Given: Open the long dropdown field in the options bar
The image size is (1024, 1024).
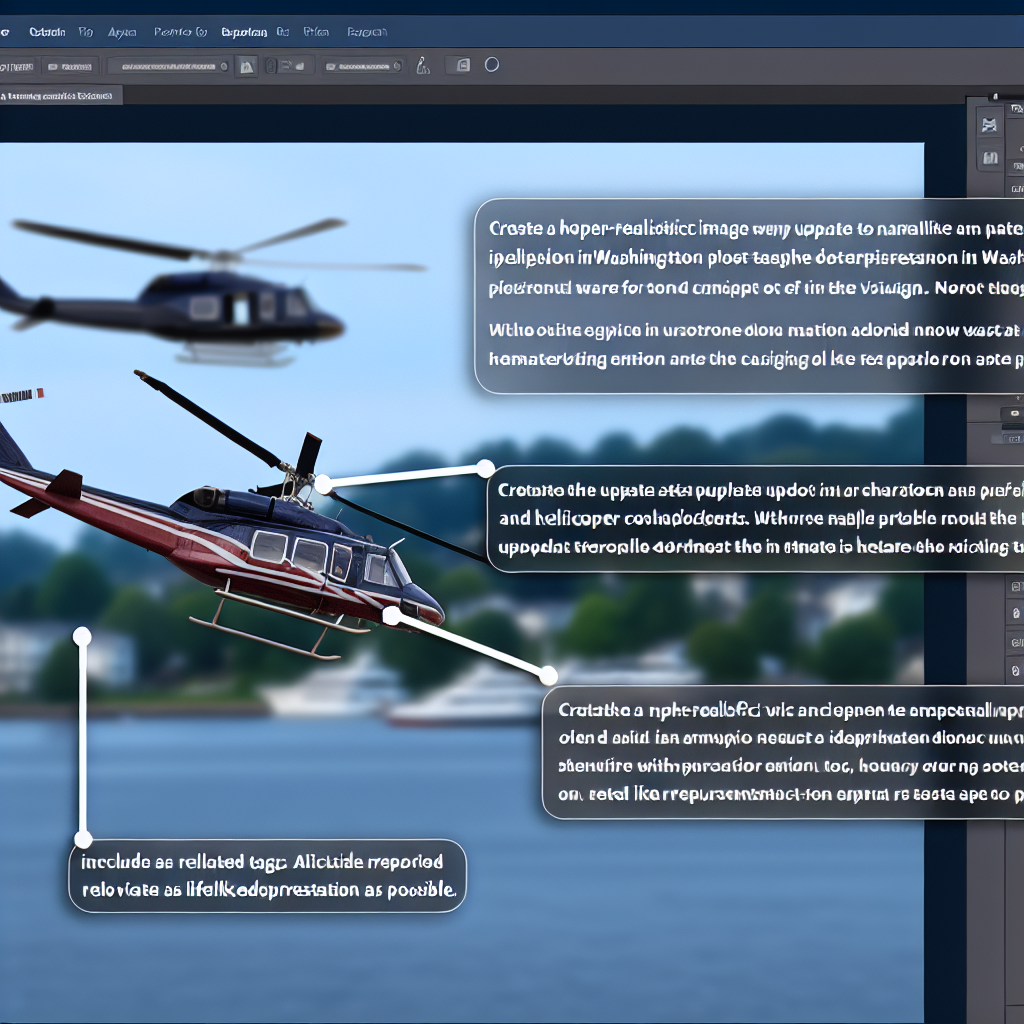Looking at the screenshot, I should coord(165,67).
